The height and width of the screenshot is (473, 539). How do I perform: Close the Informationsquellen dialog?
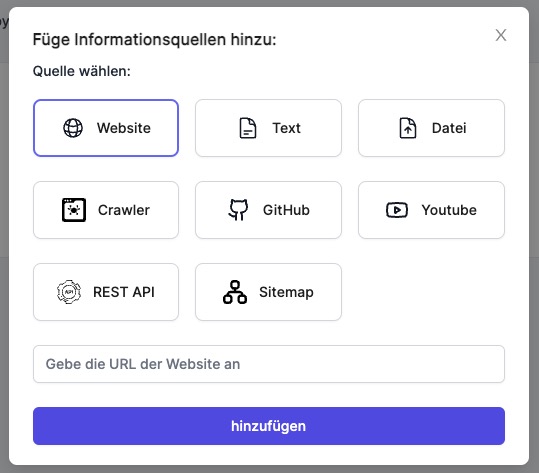(x=501, y=35)
